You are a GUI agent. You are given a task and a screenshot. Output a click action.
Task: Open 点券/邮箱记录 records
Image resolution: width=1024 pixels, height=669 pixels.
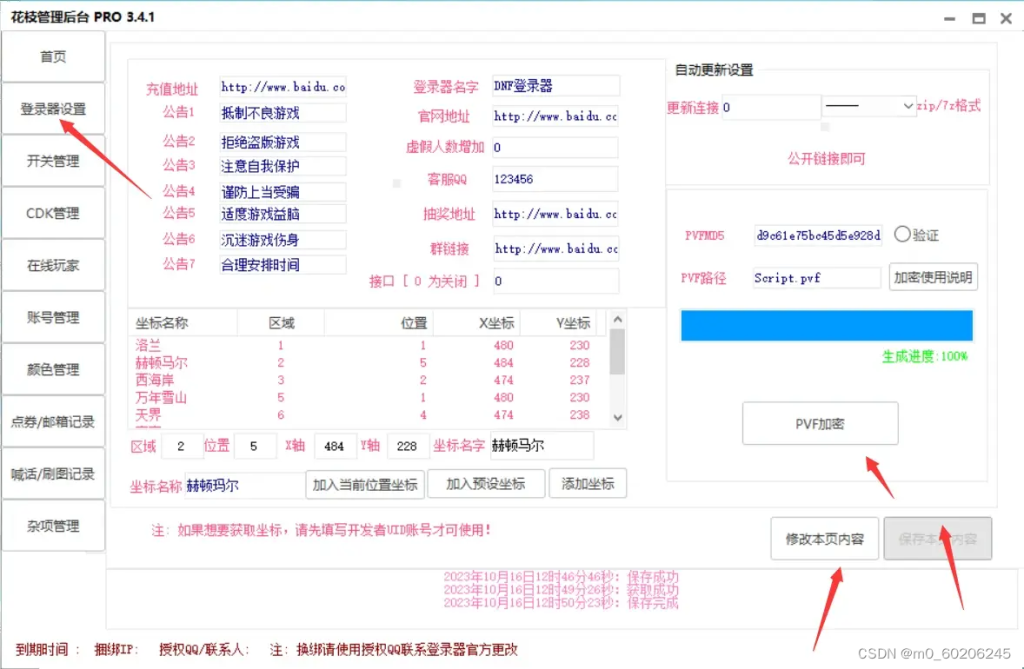pyautogui.click(x=51, y=421)
